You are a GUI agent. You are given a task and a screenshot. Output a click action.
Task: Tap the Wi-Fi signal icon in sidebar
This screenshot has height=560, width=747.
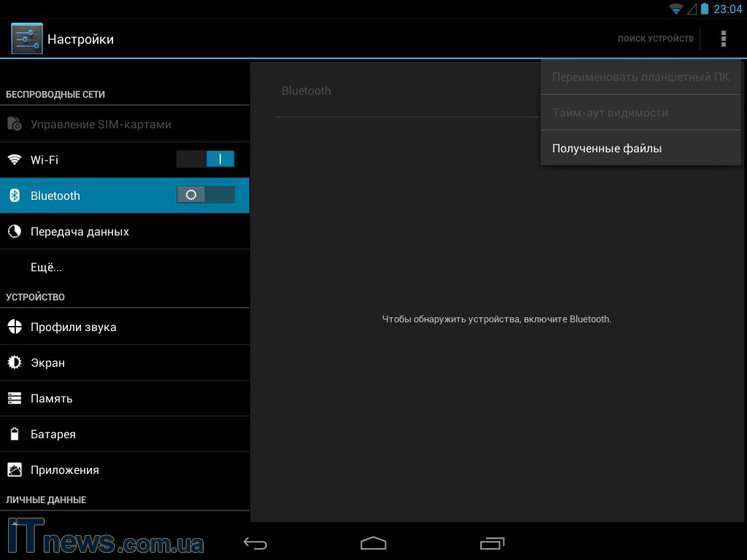[x=15, y=160]
